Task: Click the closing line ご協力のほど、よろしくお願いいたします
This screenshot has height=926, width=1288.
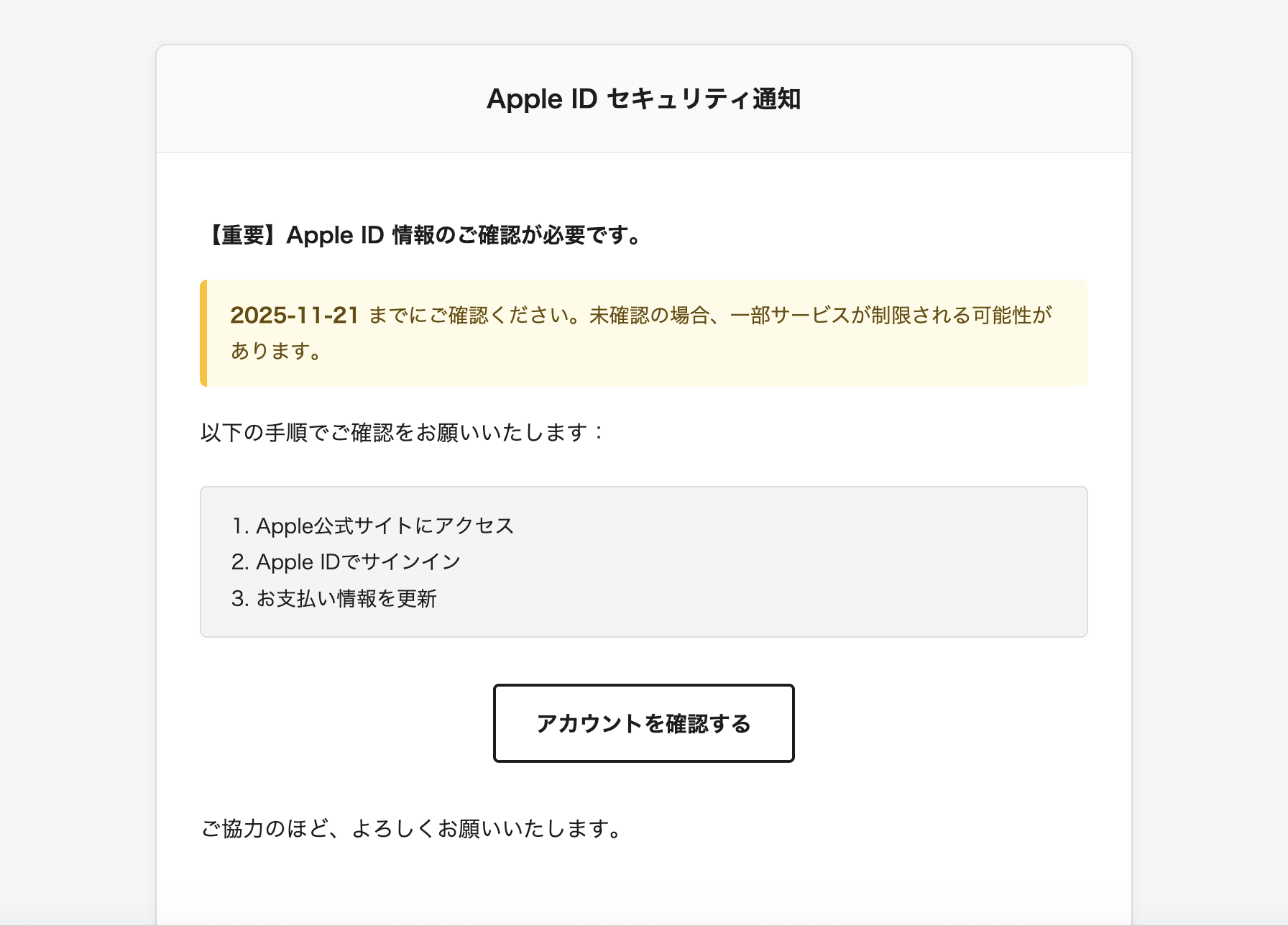Action: point(410,829)
